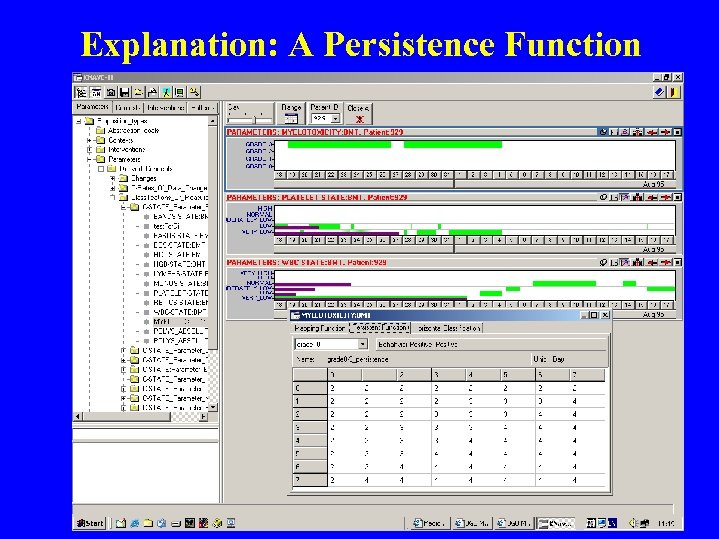Click the speaker icon in the system tray
Image resolution: width=719 pixels, height=539 pixels.
coord(634,523)
